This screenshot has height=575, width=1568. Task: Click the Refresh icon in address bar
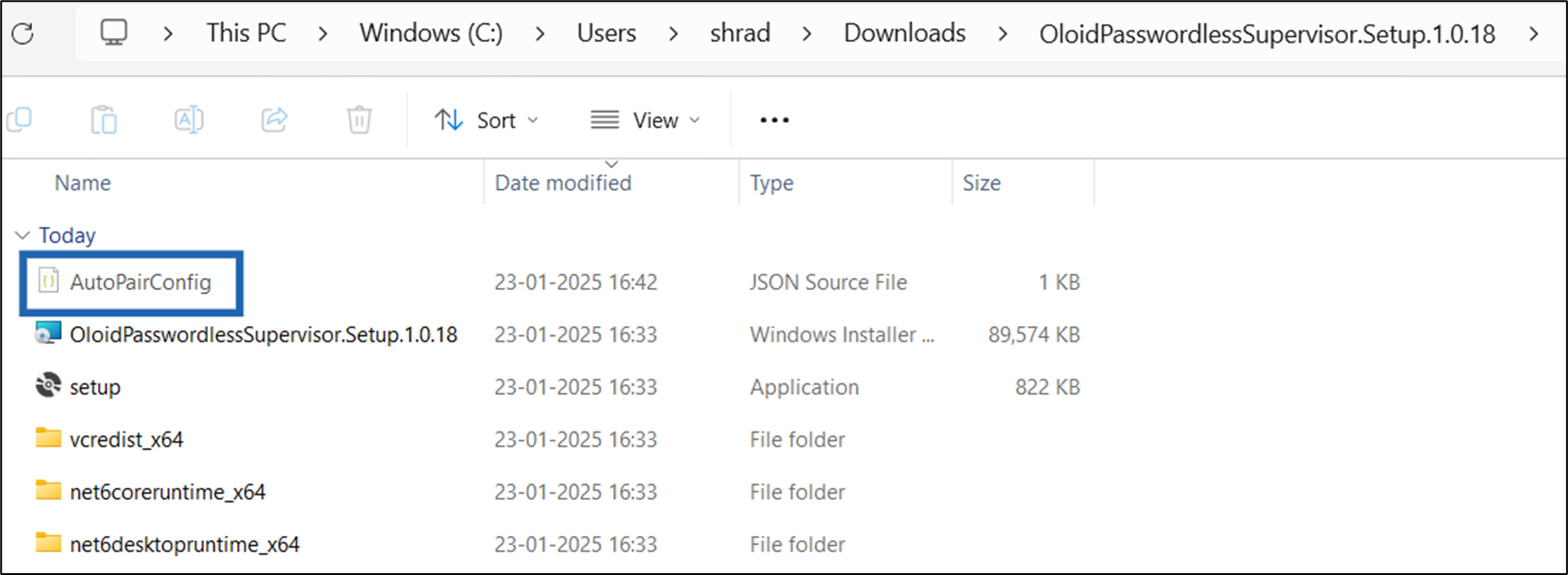(23, 35)
